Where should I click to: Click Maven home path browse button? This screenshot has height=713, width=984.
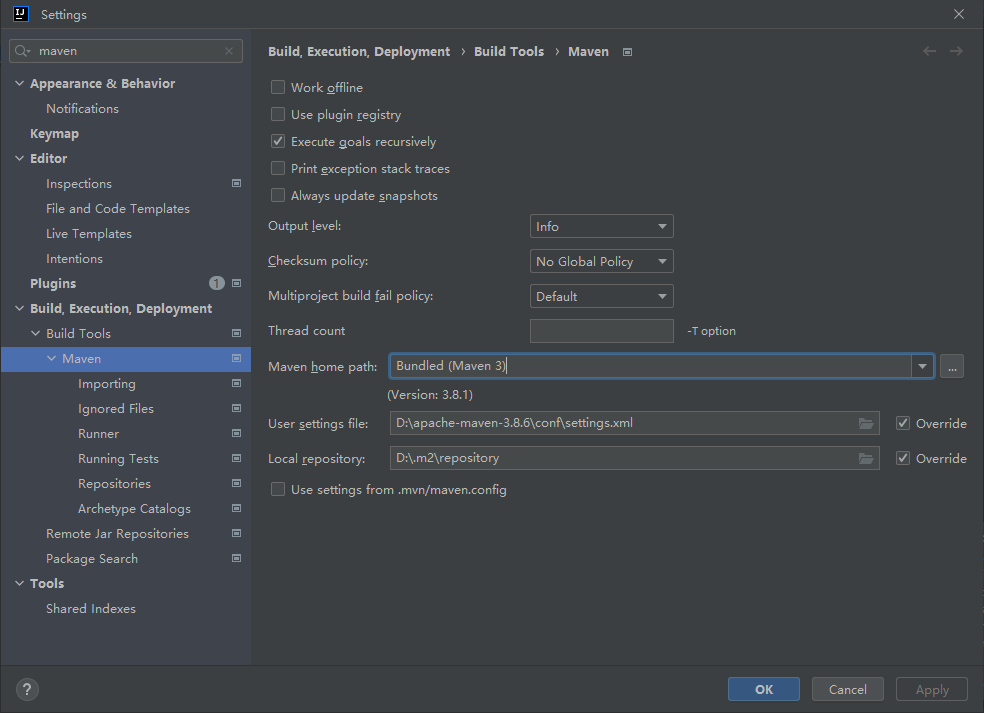[x=952, y=366]
